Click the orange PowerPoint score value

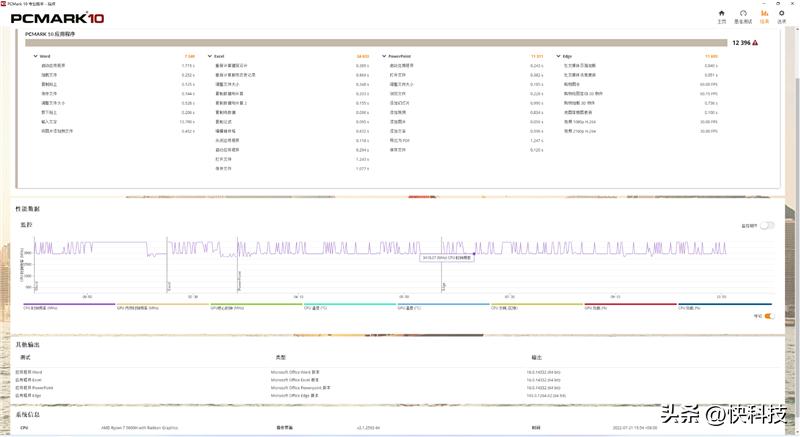[x=537, y=56]
